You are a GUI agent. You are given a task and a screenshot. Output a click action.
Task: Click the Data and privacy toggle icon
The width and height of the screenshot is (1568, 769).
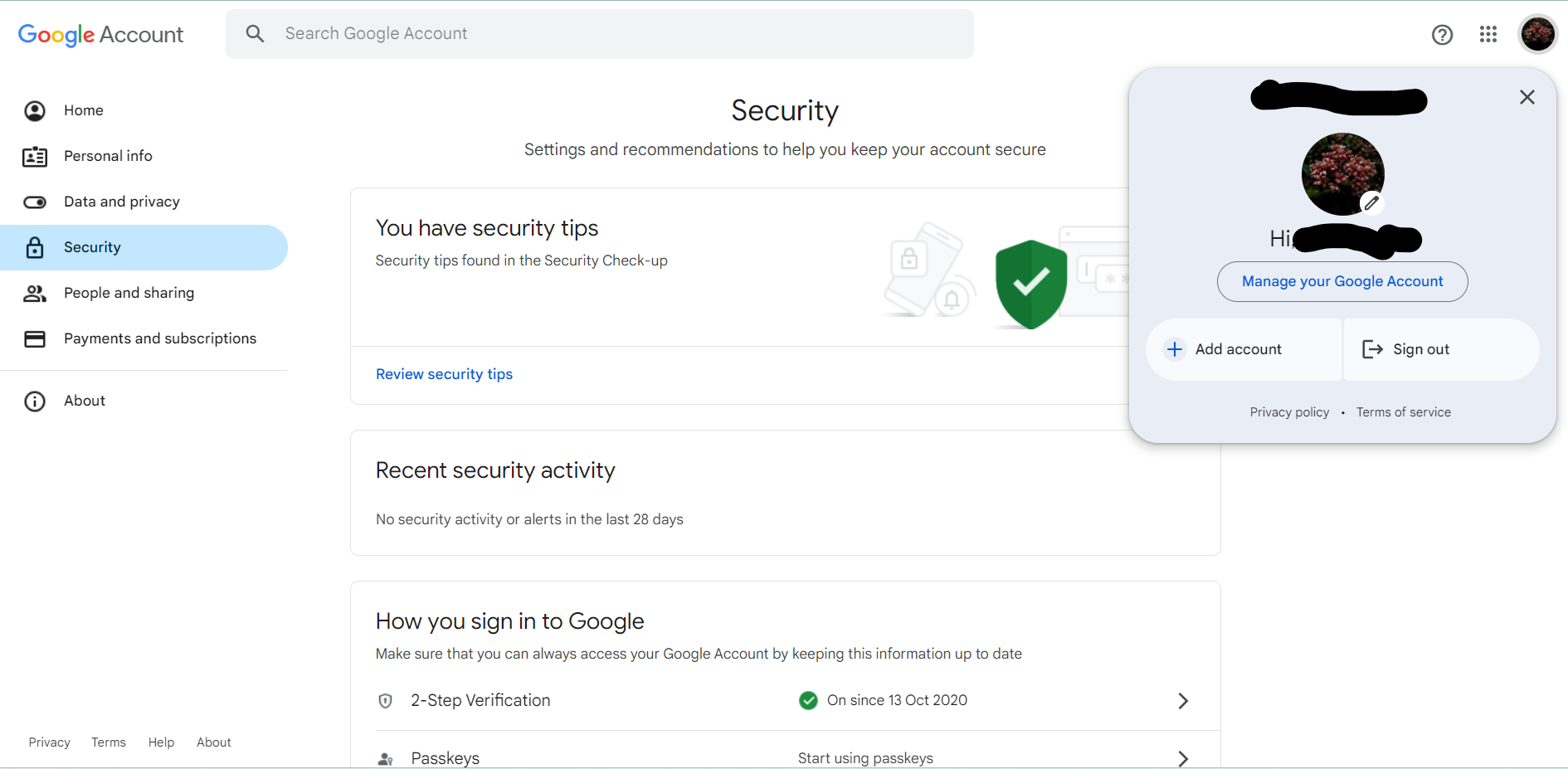(35, 202)
